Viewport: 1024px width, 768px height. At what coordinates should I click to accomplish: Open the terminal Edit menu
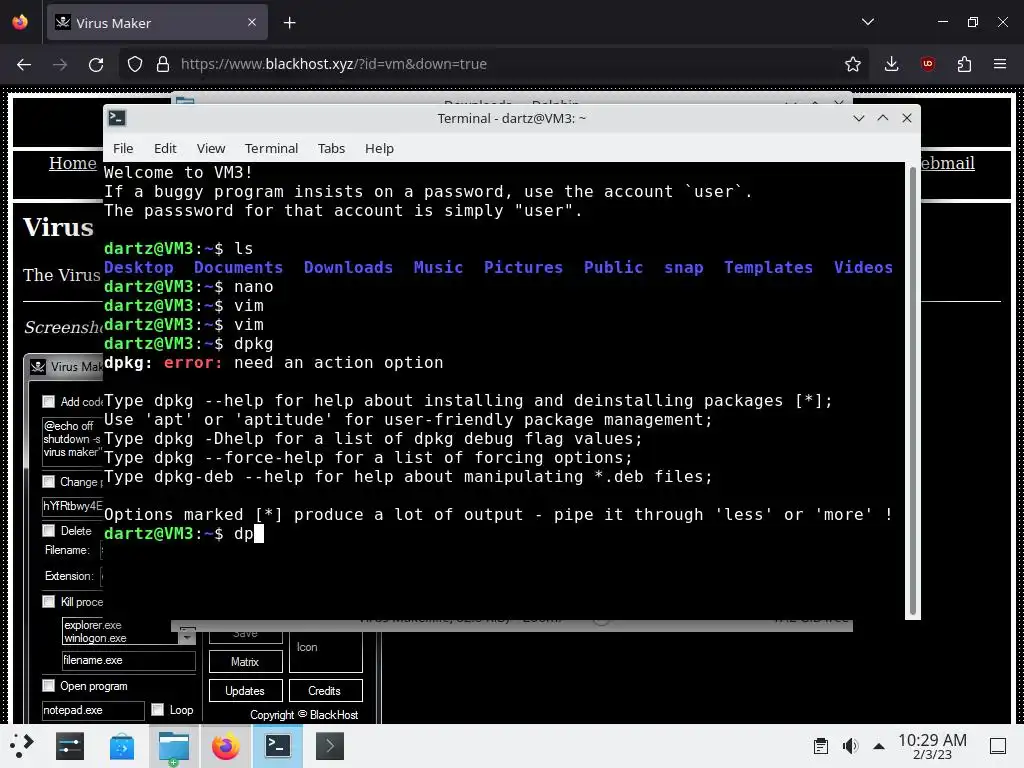[165, 148]
